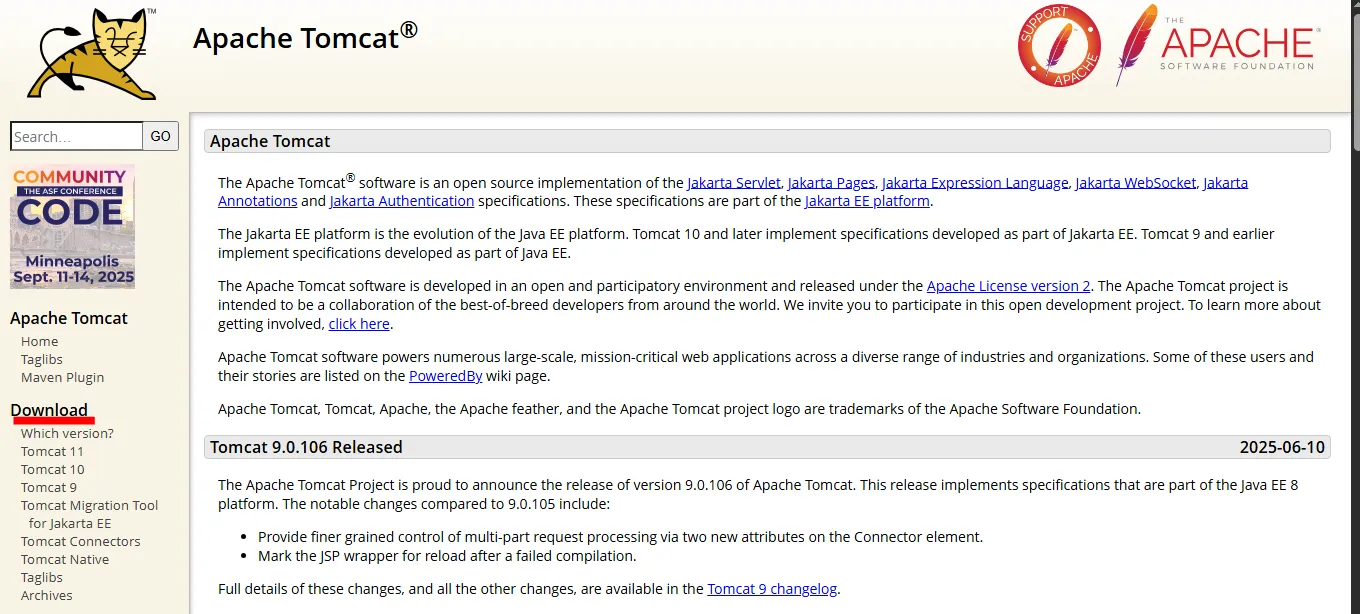1360x614 pixels.
Task: Open Taglibs link under the Download section
Action: point(42,578)
